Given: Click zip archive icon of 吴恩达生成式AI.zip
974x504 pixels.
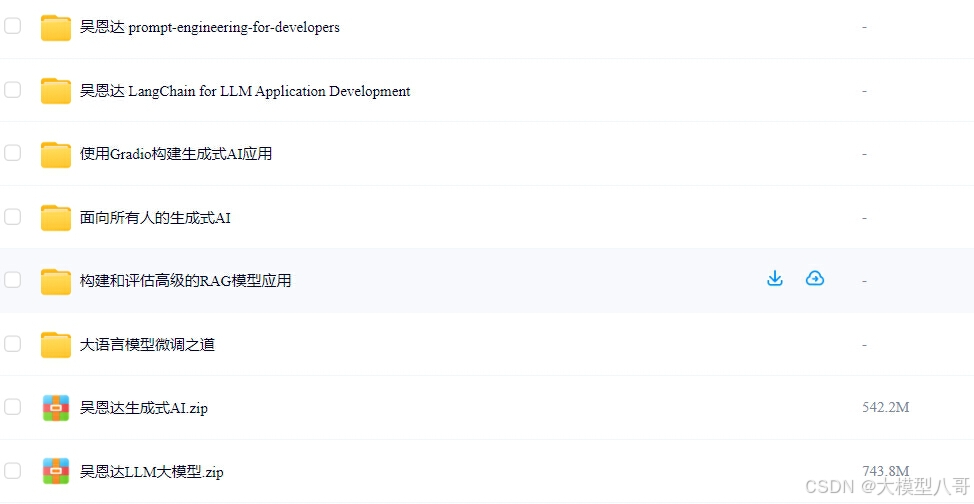Looking at the screenshot, I should [56, 408].
